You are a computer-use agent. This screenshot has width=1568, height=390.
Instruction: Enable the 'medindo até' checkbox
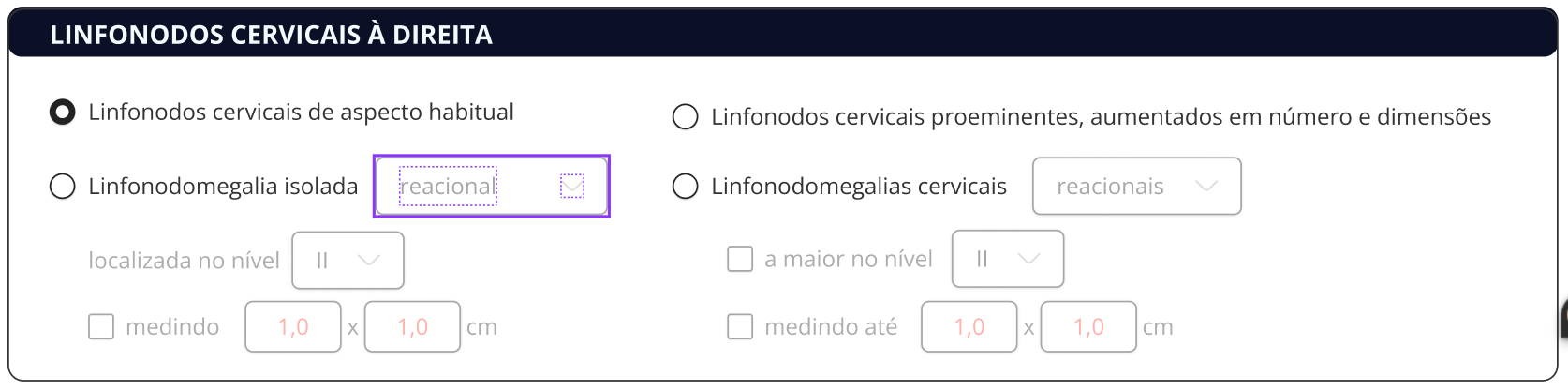tap(740, 326)
